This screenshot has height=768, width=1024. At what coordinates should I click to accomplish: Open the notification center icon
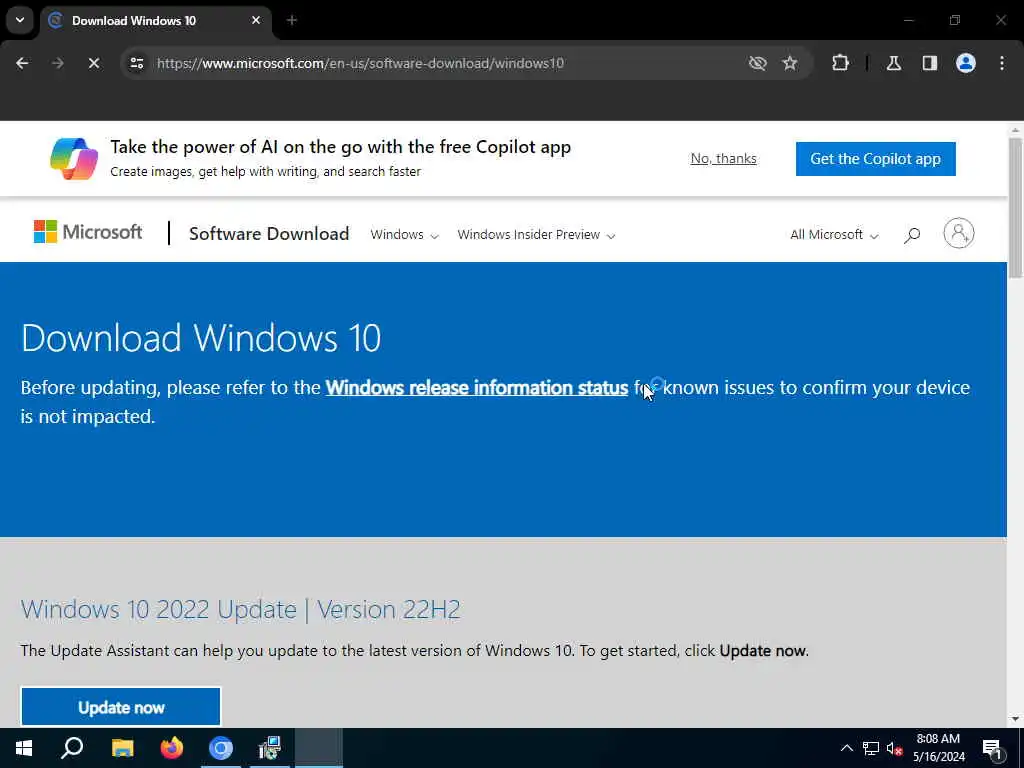[993, 748]
